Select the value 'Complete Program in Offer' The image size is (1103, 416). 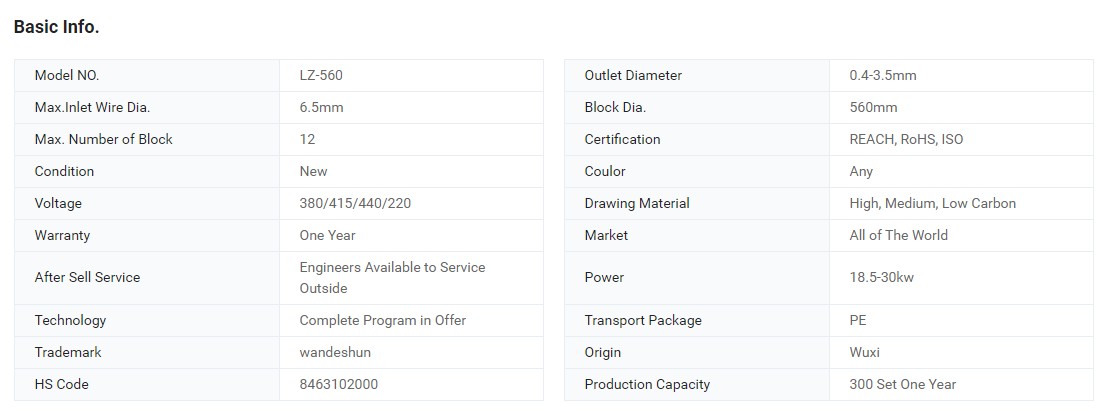click(x=383, y=320)
